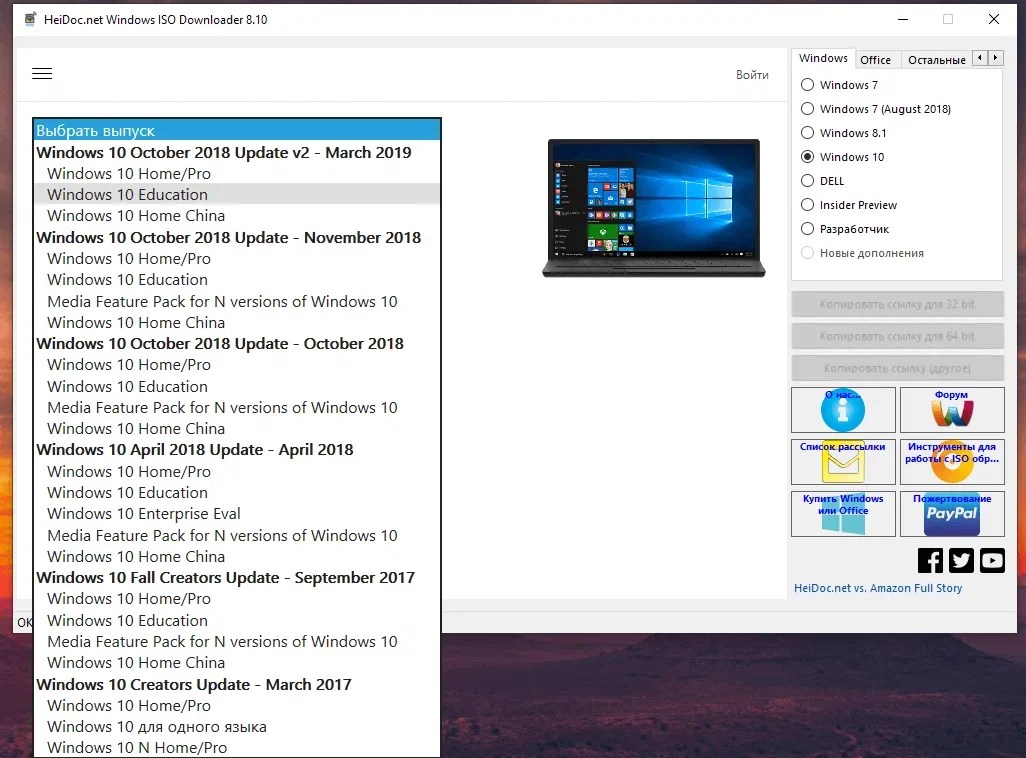Open the Facebook page
The height and width of the screenshot is (758, 1026).
(x=929, y=560)
